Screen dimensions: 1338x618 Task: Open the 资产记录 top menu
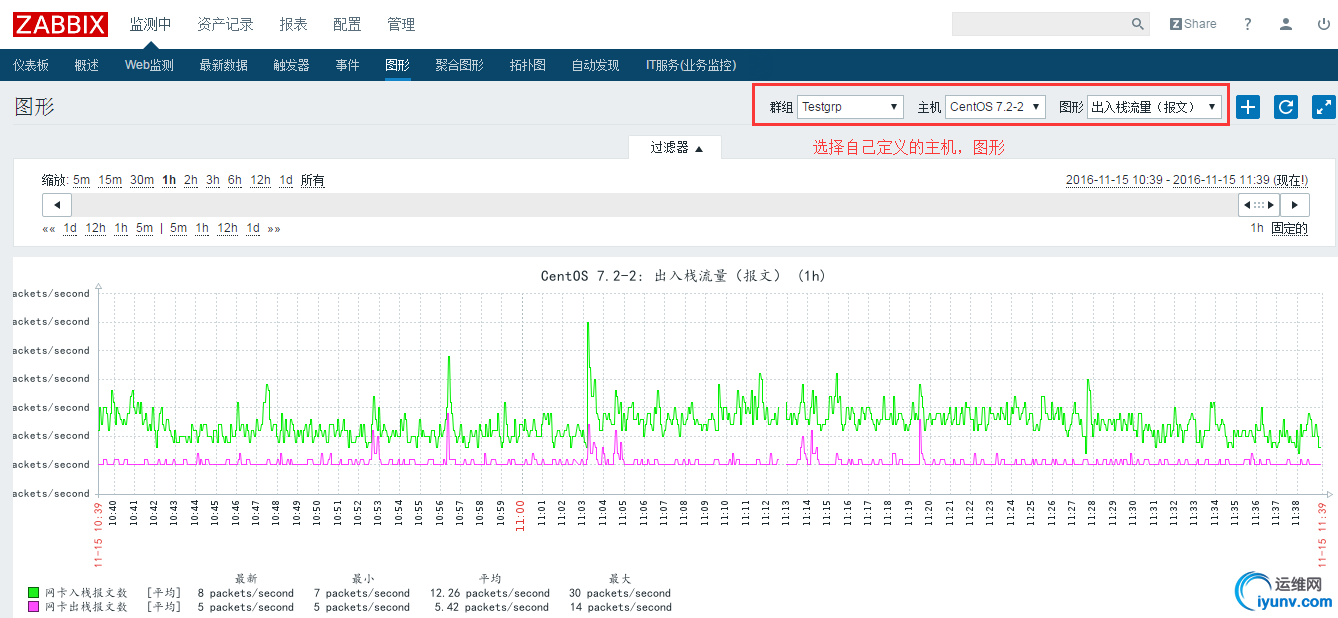[x=225, y=24]
